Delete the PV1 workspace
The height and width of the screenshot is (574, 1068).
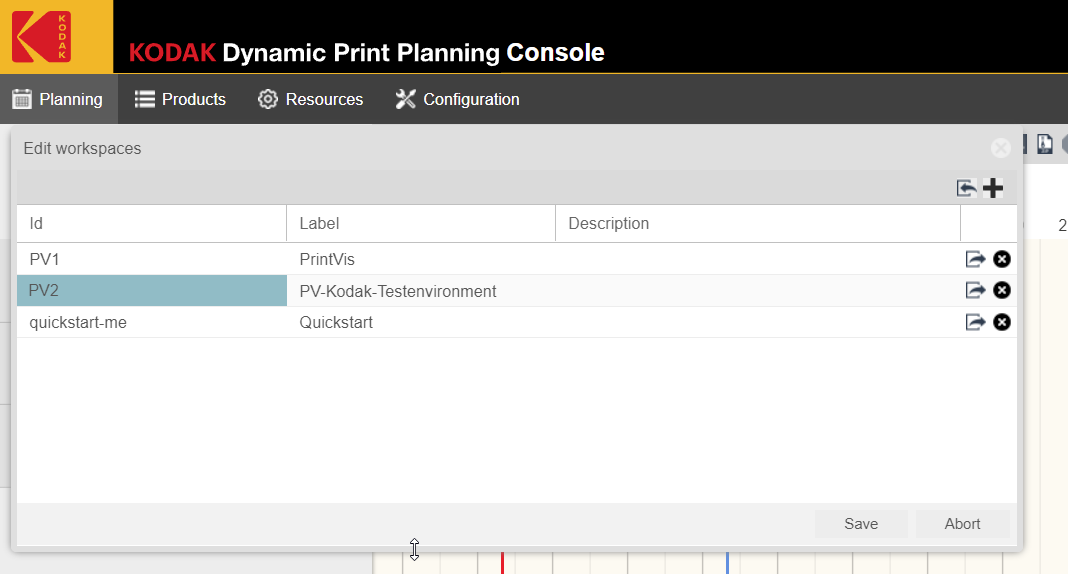pos(1002,260)
